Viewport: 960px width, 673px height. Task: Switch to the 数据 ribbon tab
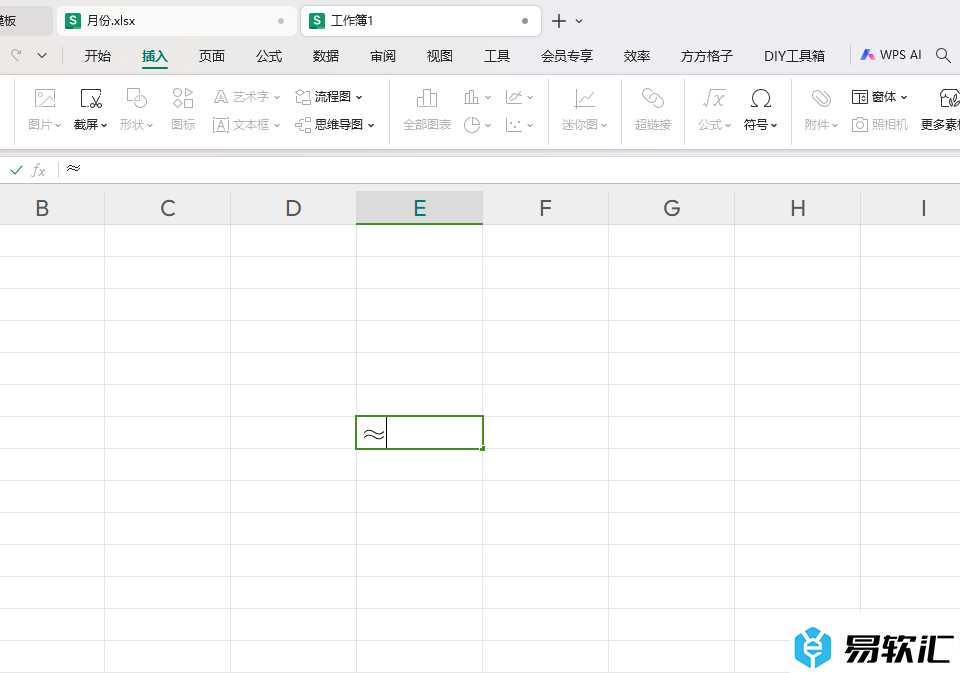point(326,56)
